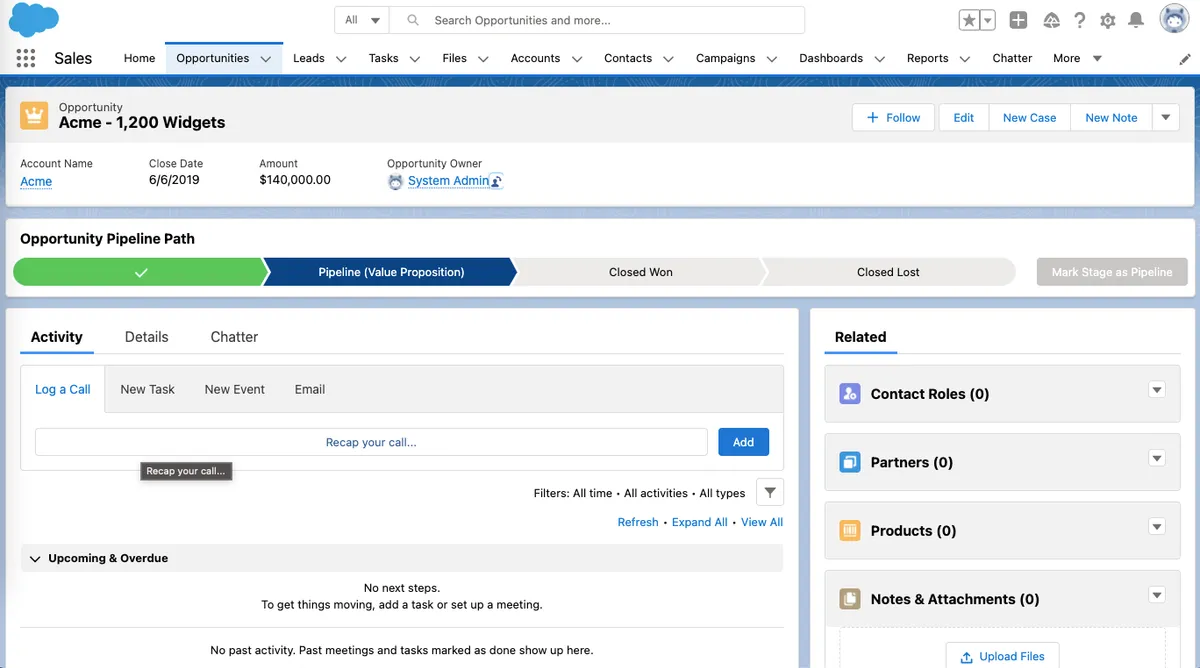Switch to the Details tab
This screenshot has width=1200, height=668.
(x=146, y=337)
